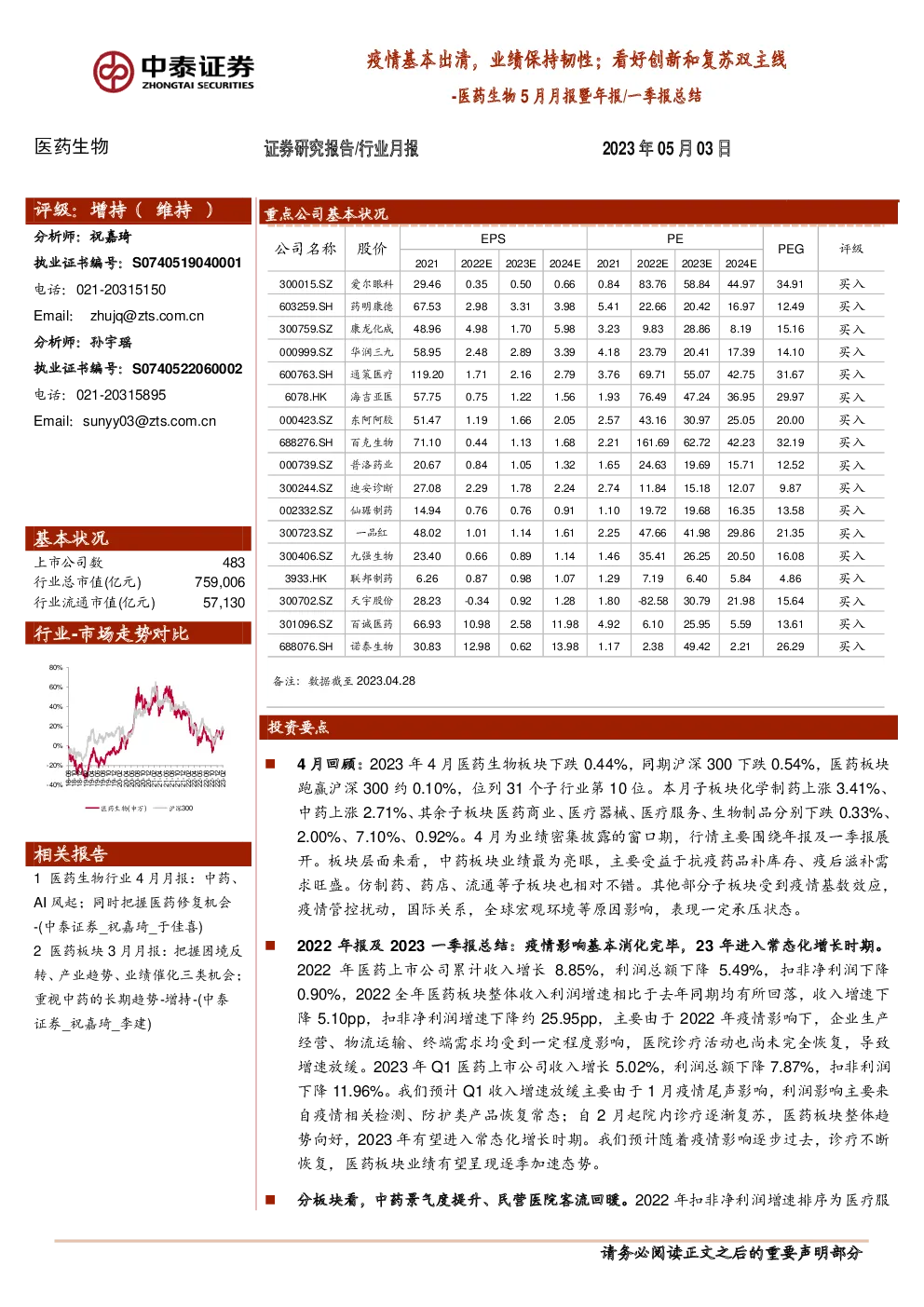924x1307 pixels.
Task: Click stock code 000739.SZ
Action: point(306,465)
